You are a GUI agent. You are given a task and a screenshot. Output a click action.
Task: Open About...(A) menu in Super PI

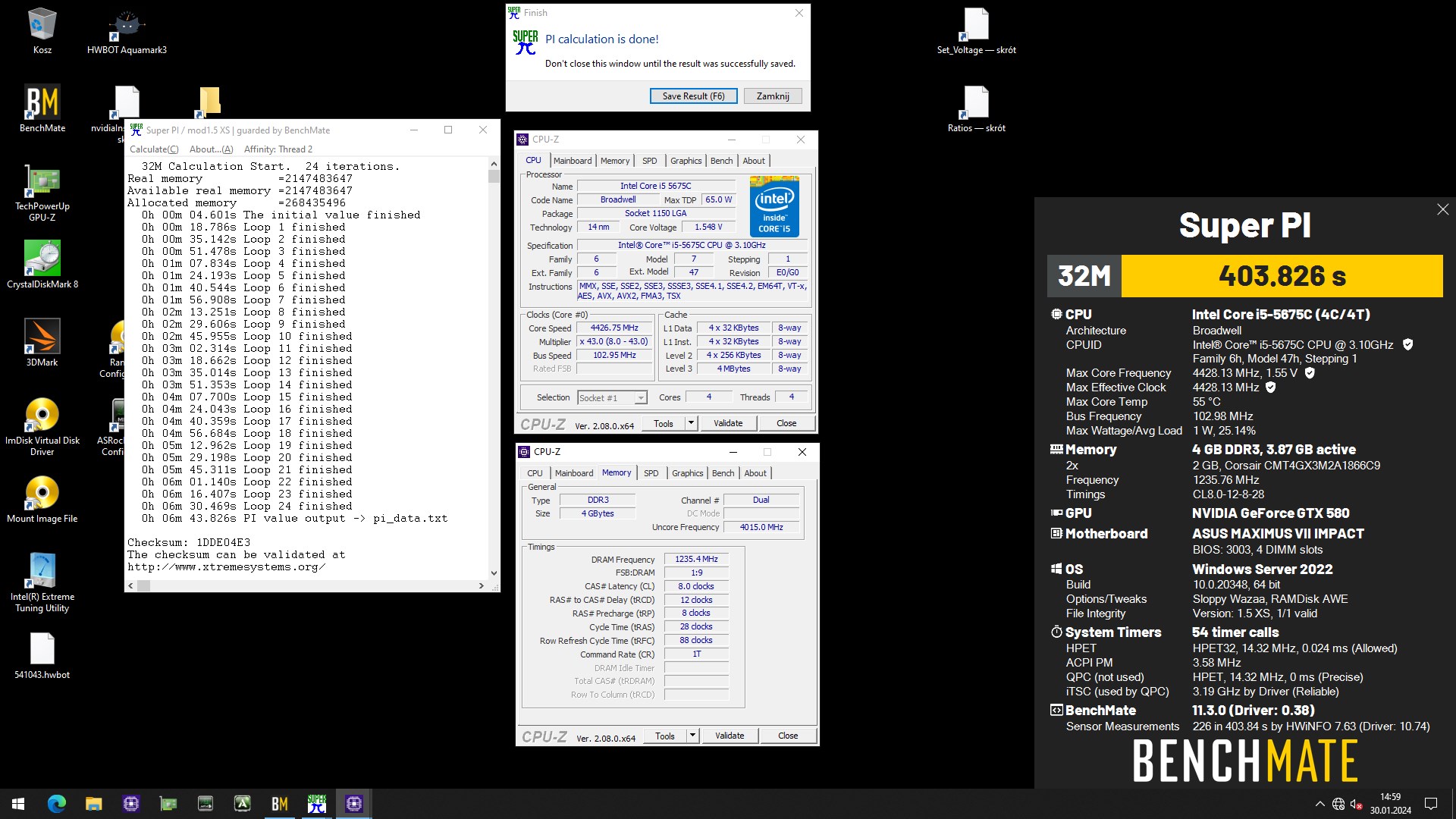point(211,149)
